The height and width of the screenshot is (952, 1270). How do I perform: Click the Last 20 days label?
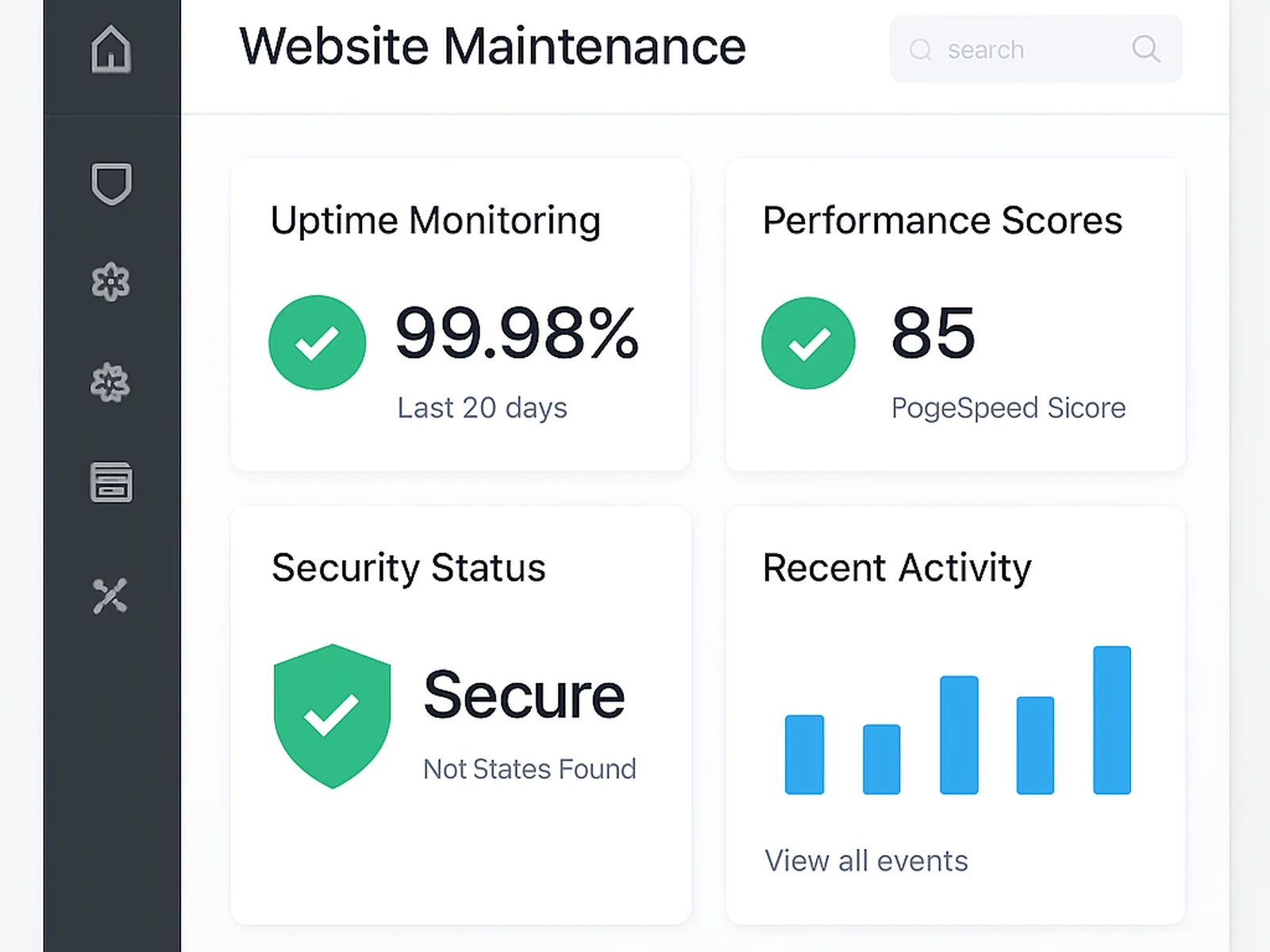(482, 408)
